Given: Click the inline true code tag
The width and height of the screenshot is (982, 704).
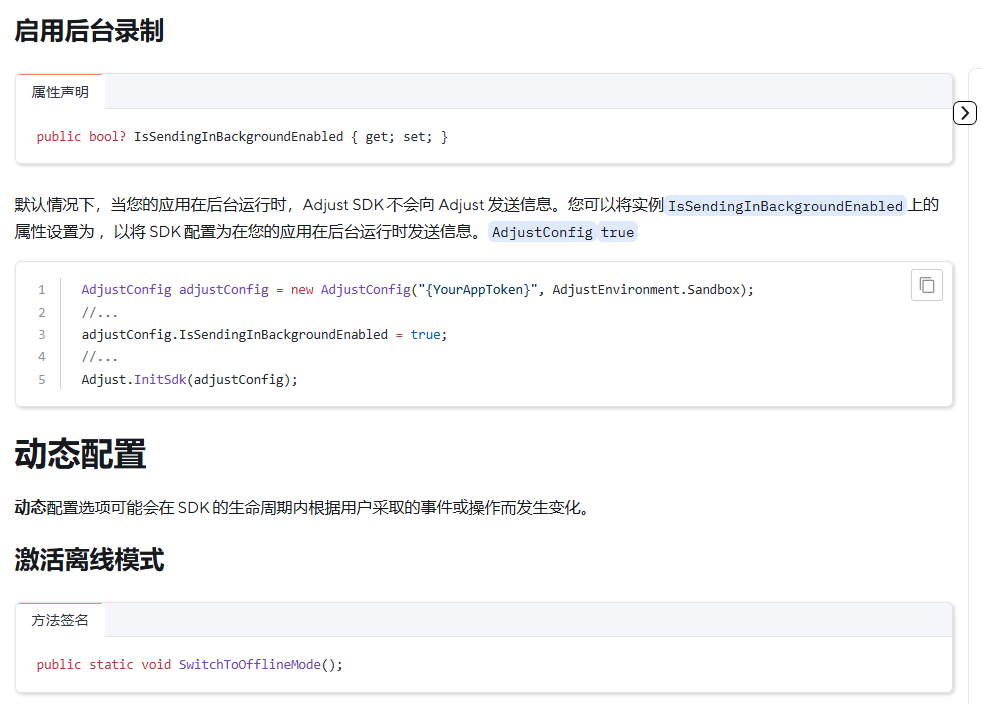Looking at the screenshot, I should (x=618, y=232).
